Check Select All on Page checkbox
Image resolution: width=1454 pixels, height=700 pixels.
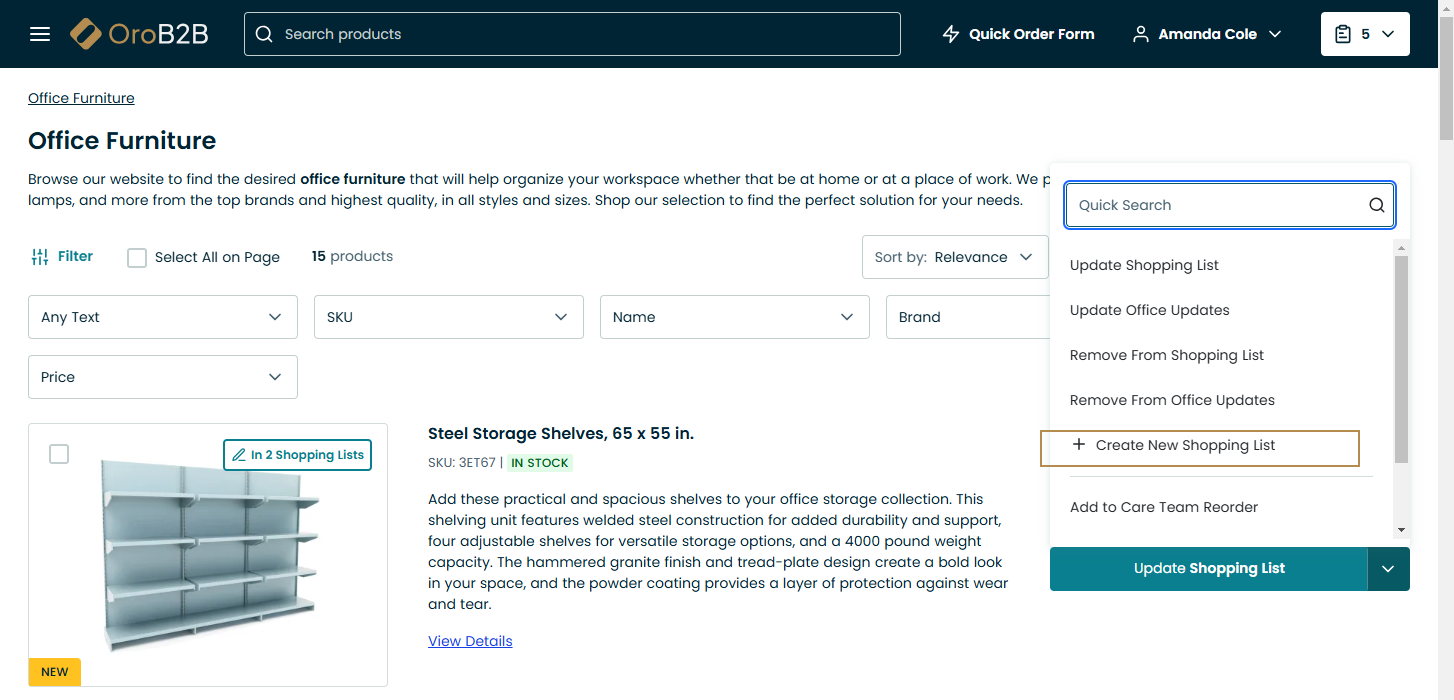tap(137, 258)
